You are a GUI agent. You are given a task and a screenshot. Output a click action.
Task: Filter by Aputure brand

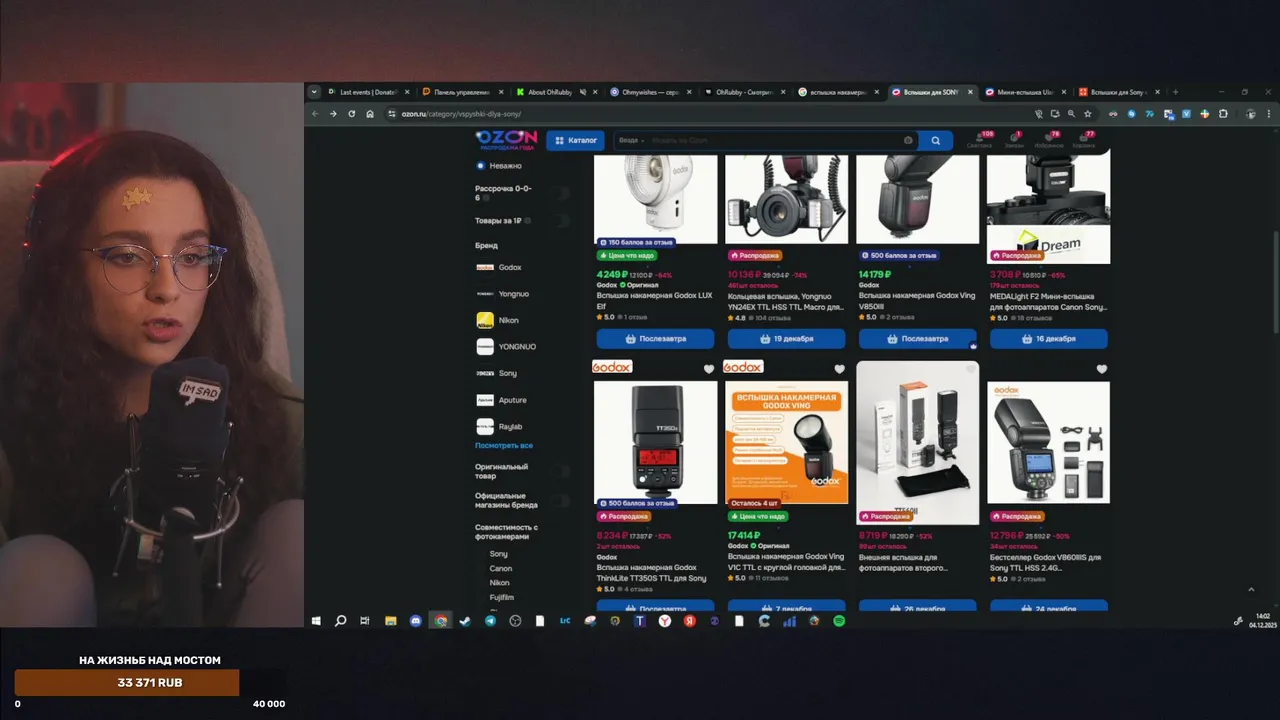[x=501, y=400]
